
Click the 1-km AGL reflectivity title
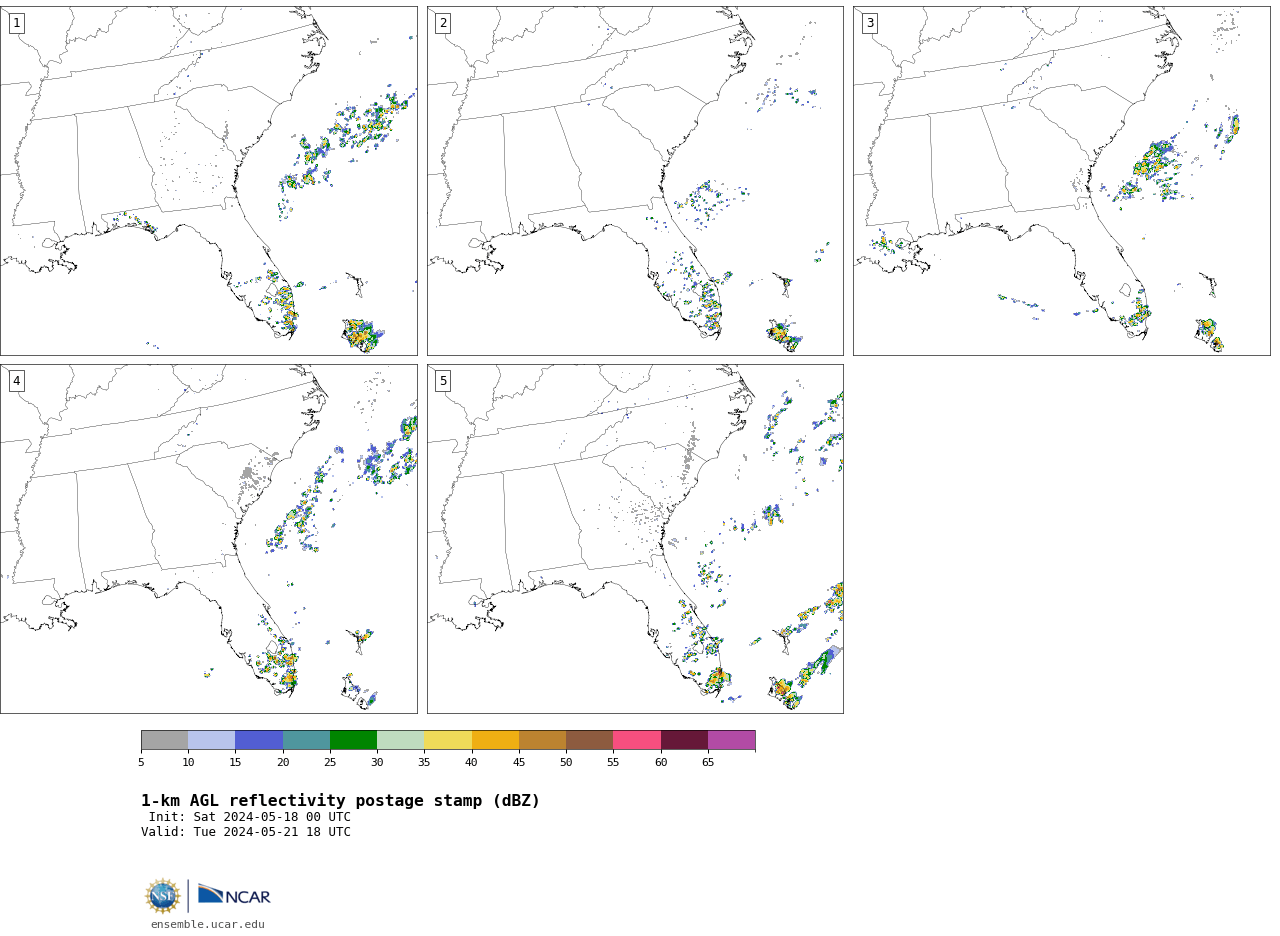pyautogui.click(x=340, y=801)
